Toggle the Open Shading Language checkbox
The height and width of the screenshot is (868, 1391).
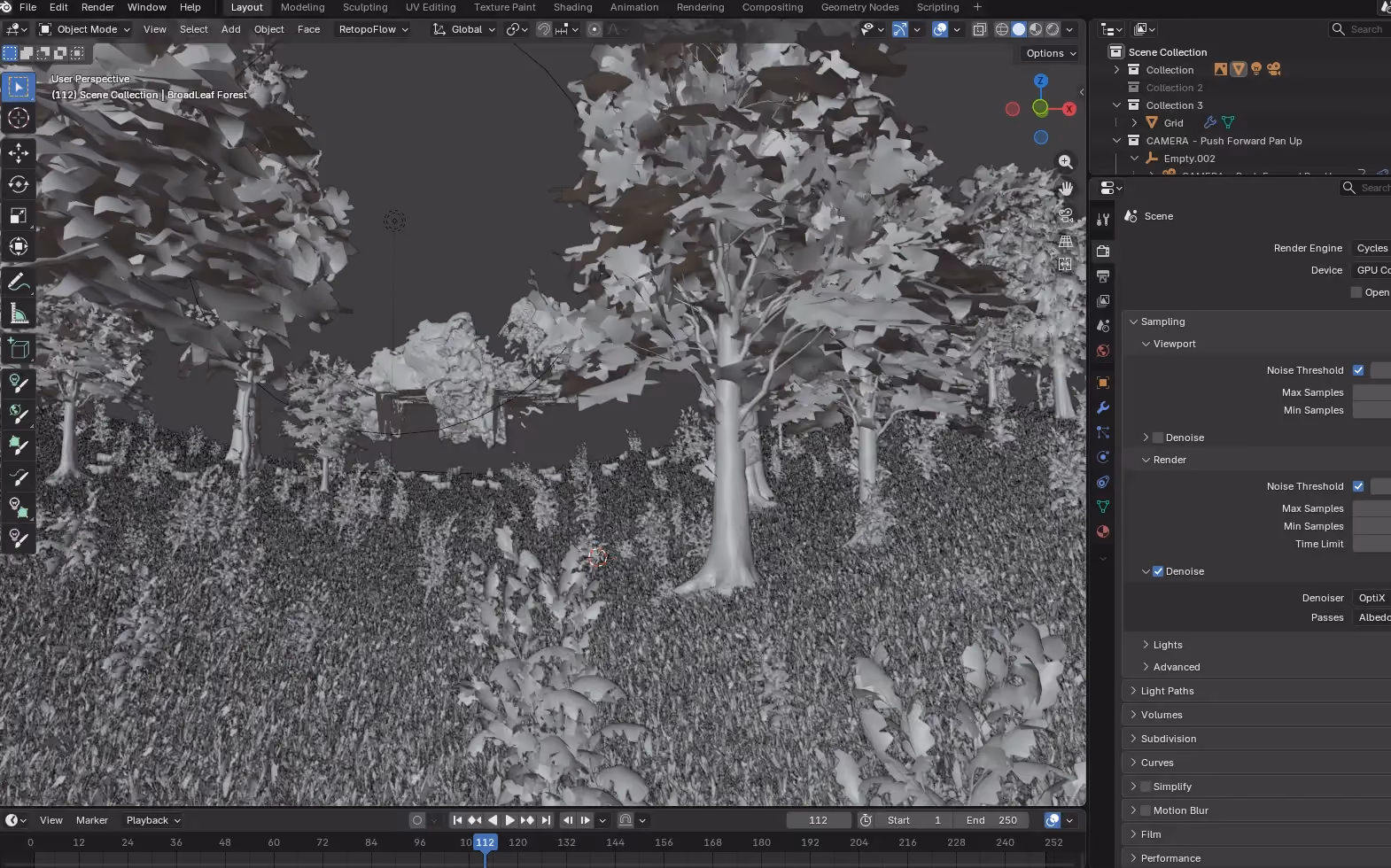pyautogui.click(x=1356, y=292)
